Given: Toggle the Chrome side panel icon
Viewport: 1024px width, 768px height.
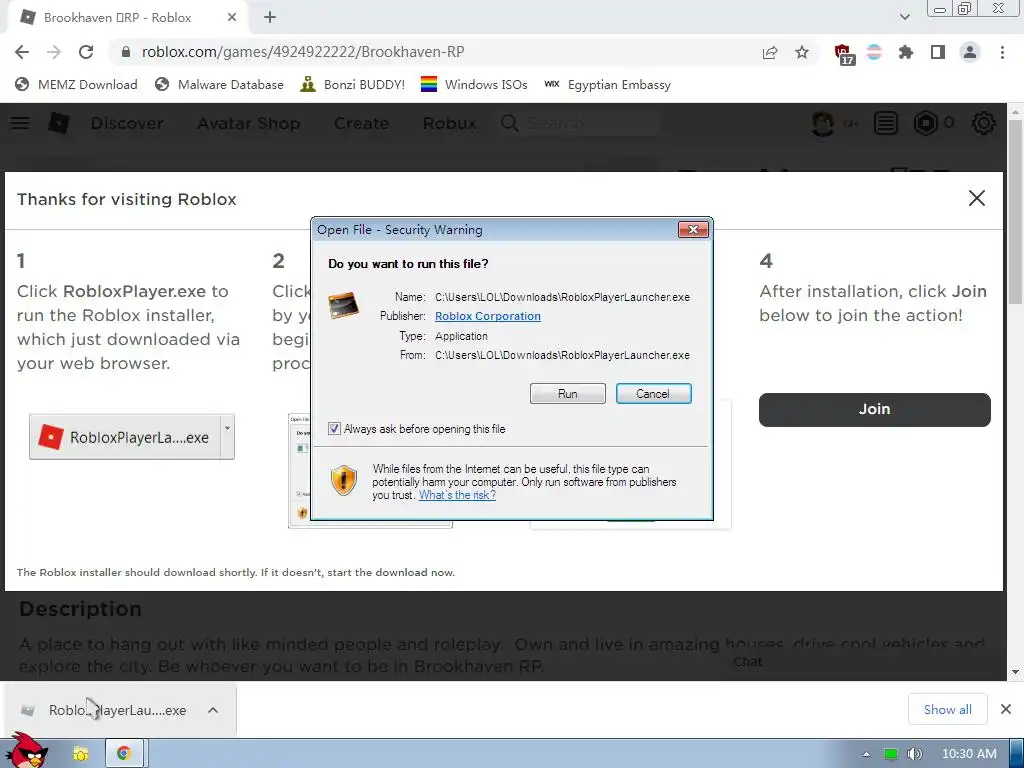Looking at the screenshot, I should [x=938, y=52].
